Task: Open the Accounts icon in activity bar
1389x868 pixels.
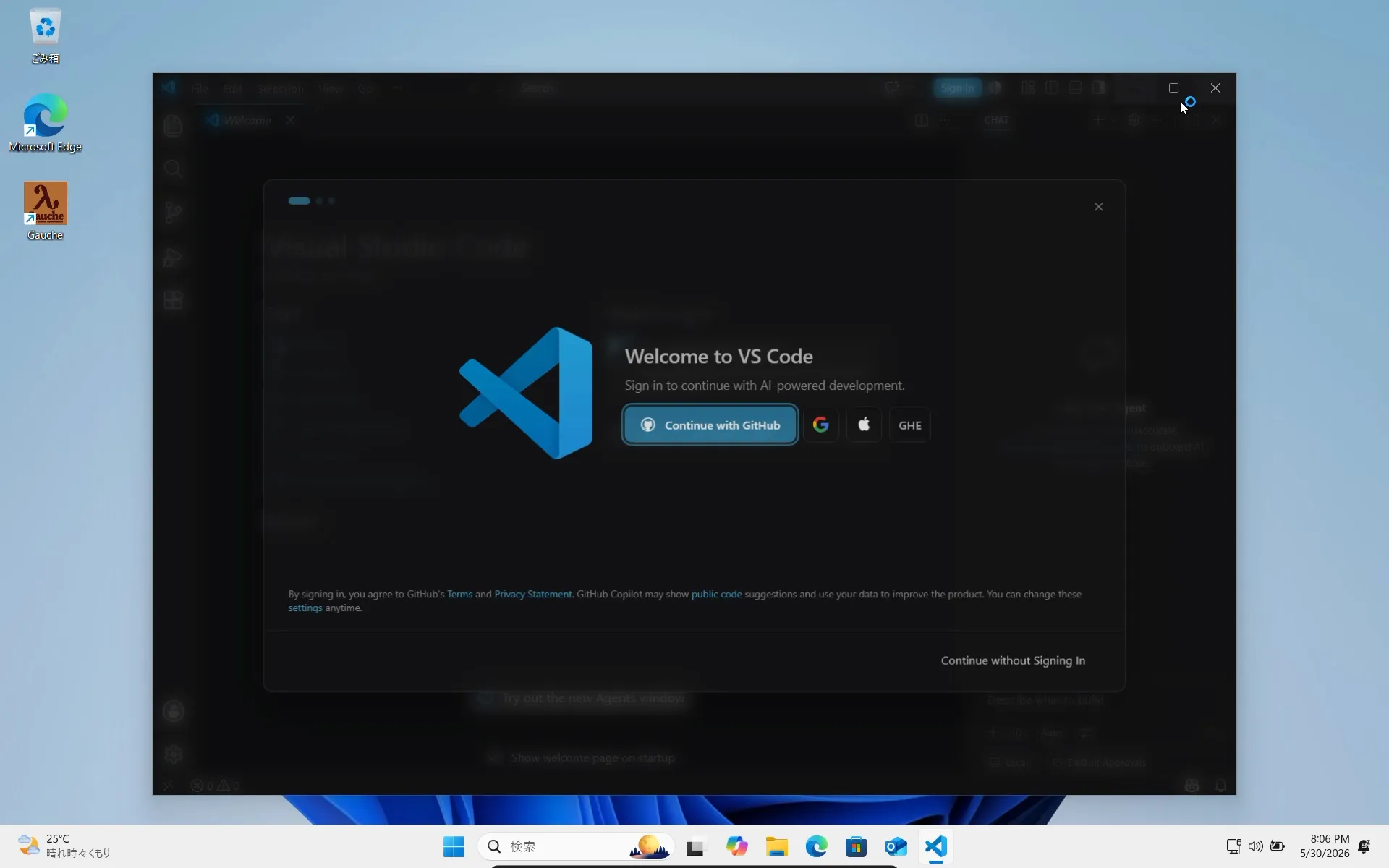Action: tap(173, 711)
